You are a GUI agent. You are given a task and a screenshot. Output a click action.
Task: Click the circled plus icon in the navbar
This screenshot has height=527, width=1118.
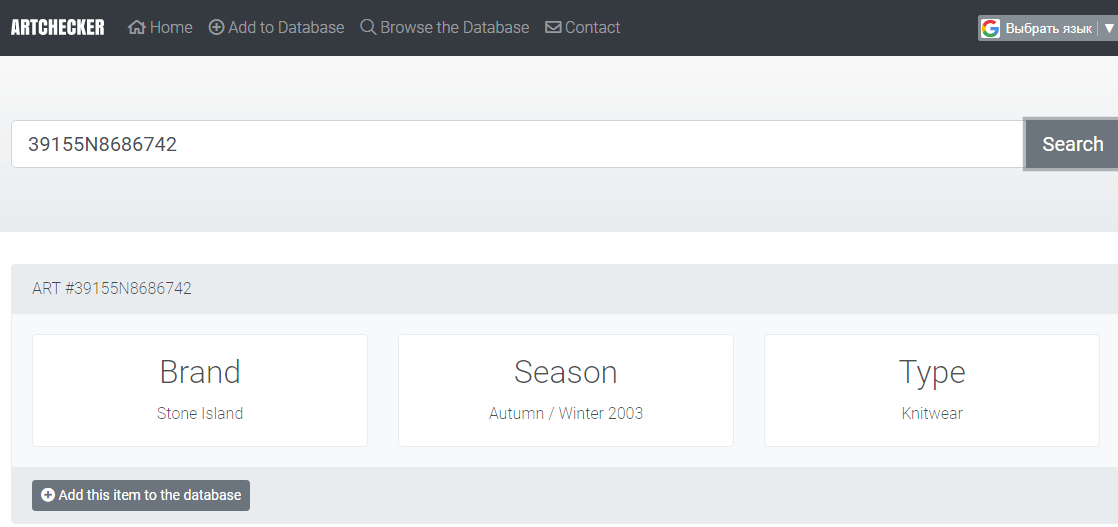click(x=216, y=28)
